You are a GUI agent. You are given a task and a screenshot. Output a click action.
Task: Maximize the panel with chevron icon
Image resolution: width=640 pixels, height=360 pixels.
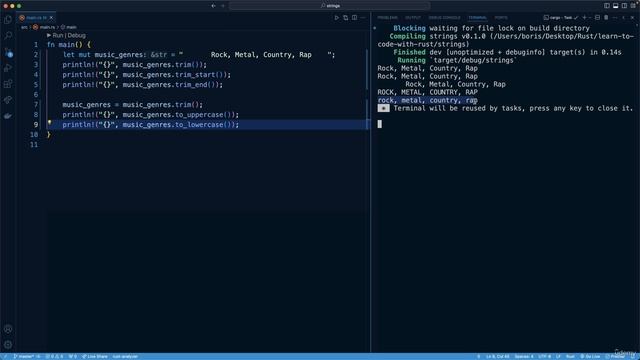[x=624, y=18]
